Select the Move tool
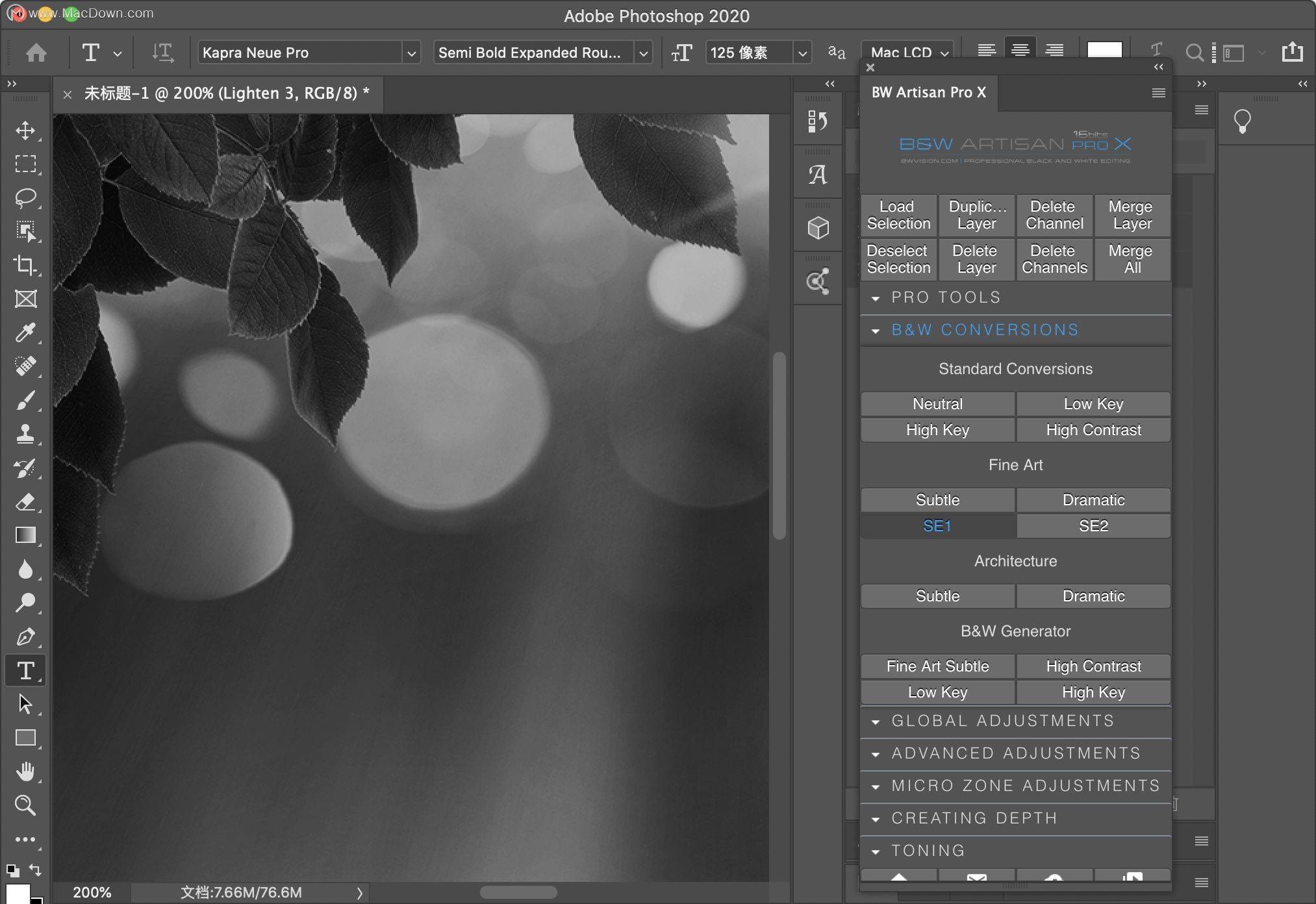1316x904 pixels. [25, 130]
